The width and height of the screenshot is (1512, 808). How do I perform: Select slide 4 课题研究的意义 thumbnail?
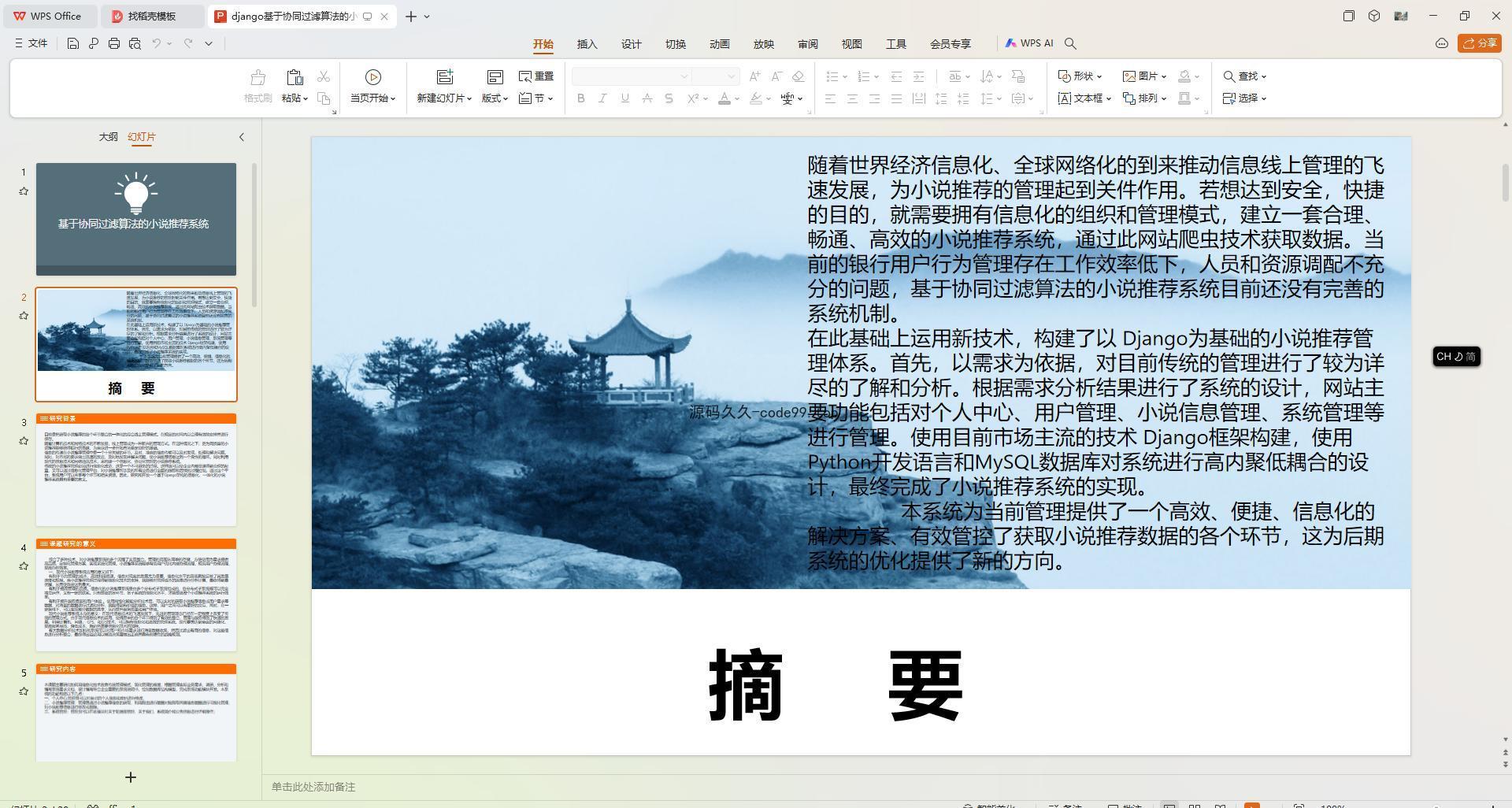point(136,595)
